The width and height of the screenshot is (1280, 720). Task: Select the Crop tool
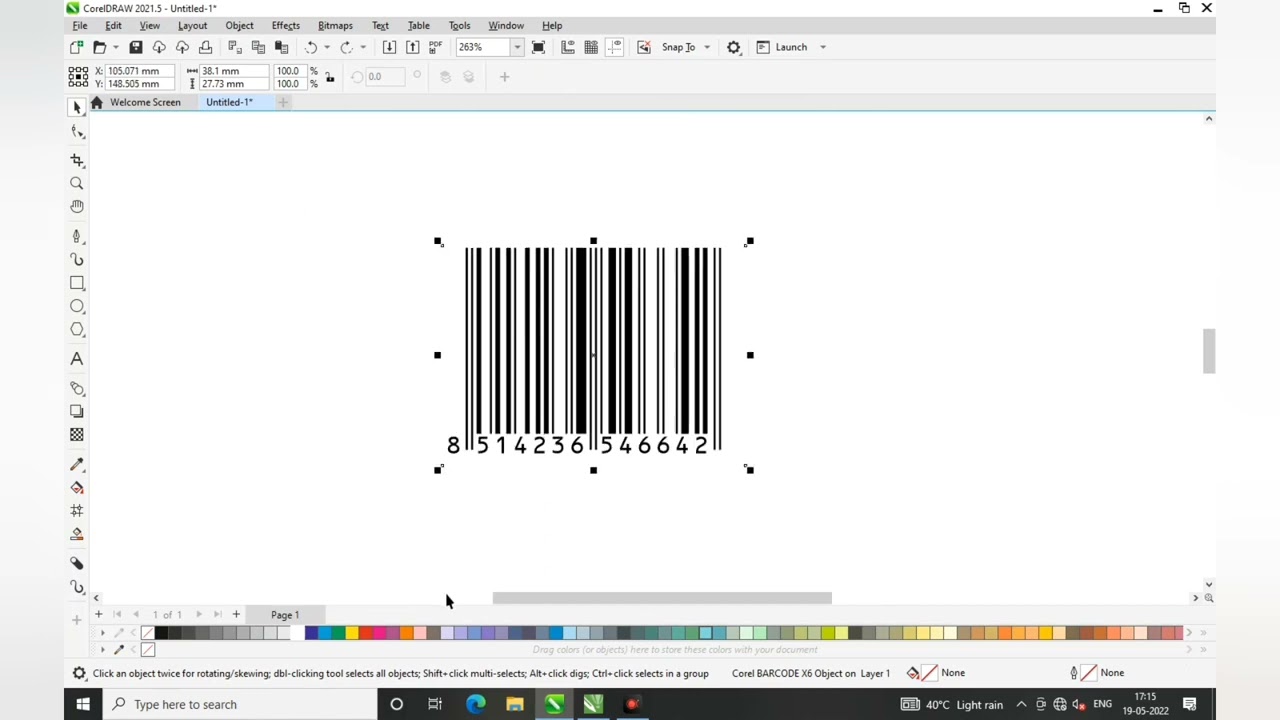[77, 160]
